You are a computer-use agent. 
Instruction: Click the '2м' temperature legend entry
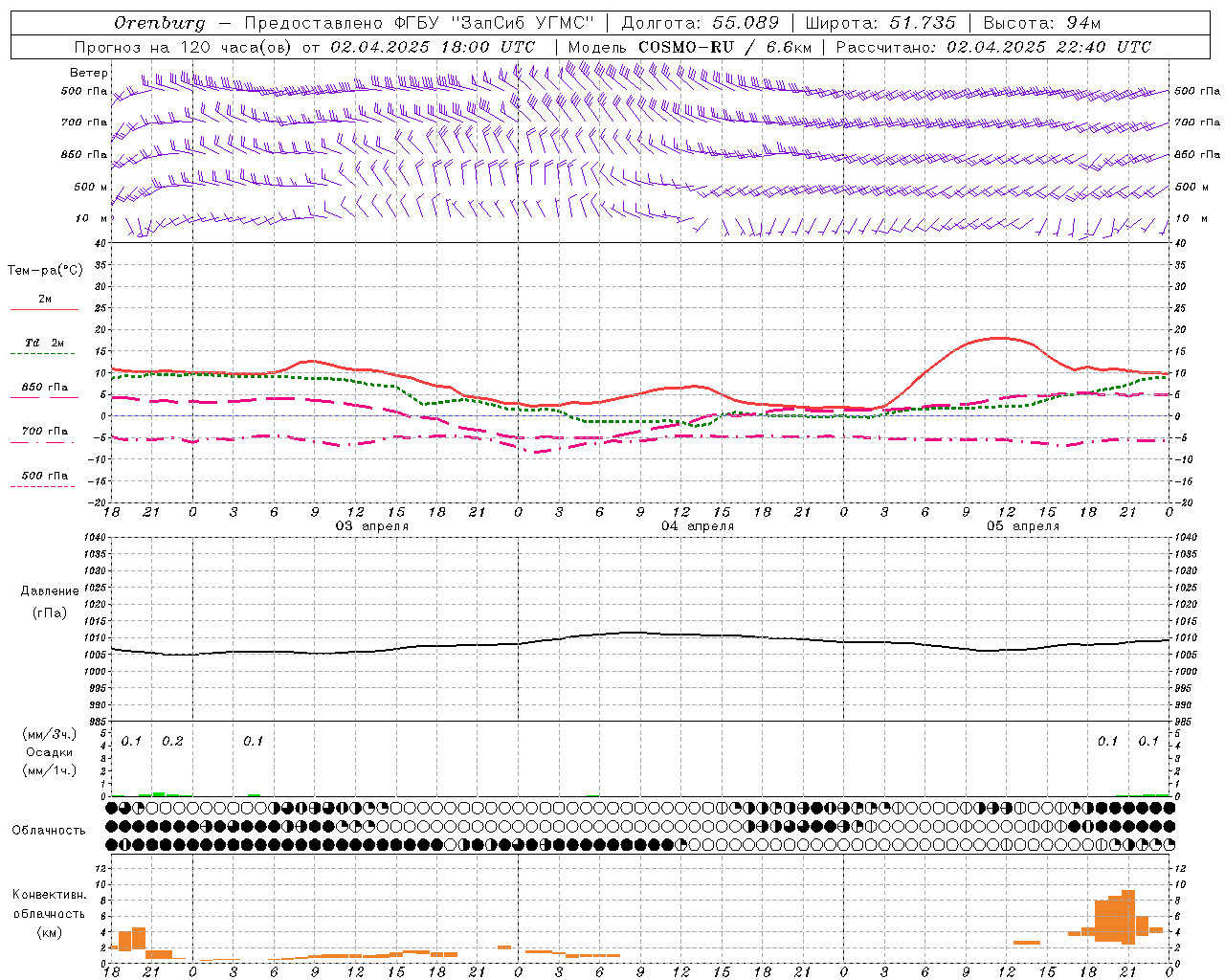pyautogui.click(x=45, y=300)
